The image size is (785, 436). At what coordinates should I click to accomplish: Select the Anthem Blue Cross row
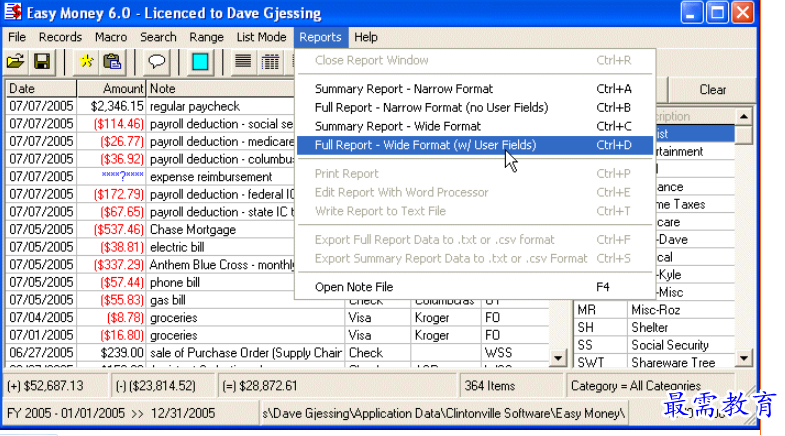[x=150, y=264]
